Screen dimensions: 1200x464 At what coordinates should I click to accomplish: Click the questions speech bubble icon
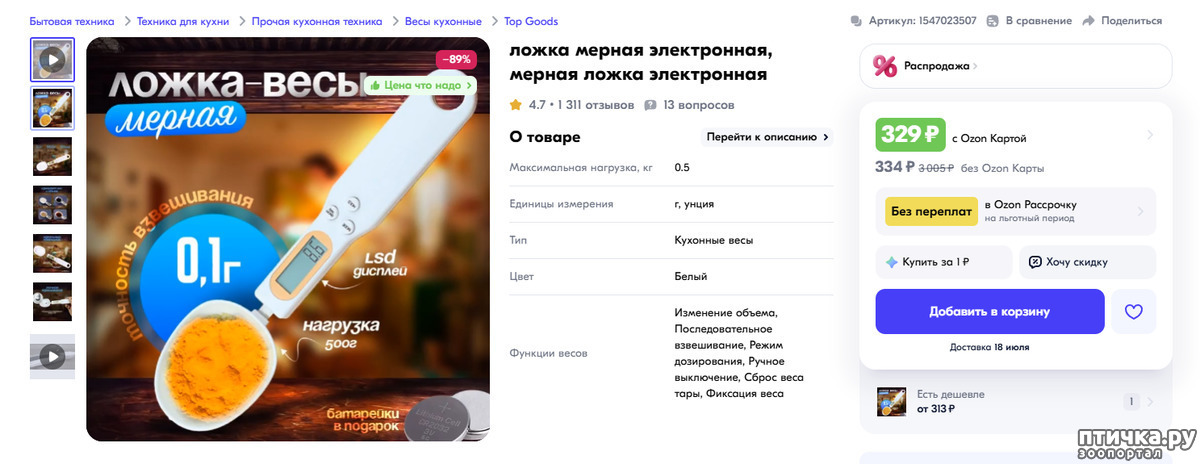pos(651,105)
